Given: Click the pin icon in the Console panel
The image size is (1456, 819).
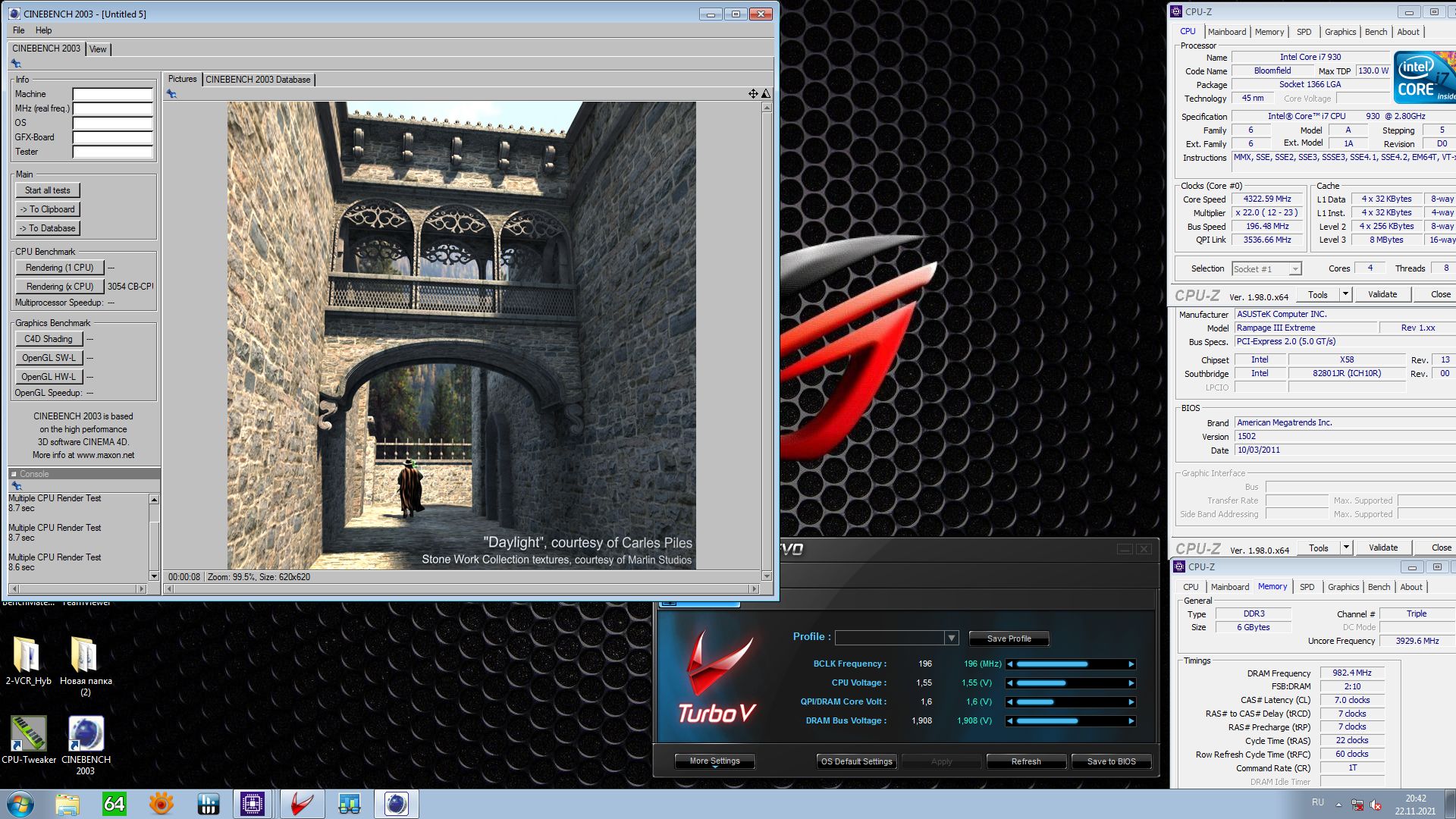Looking at the screenshot, I should [16, 485].
